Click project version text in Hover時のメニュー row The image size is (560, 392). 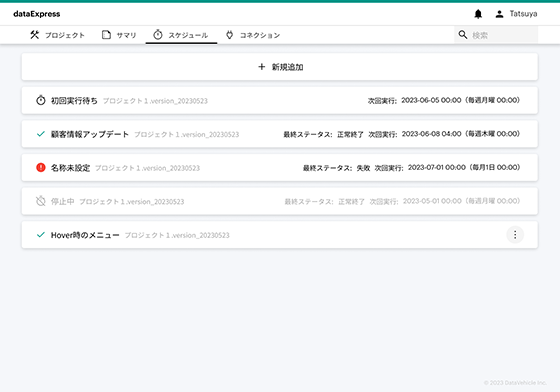click(177, 235)
